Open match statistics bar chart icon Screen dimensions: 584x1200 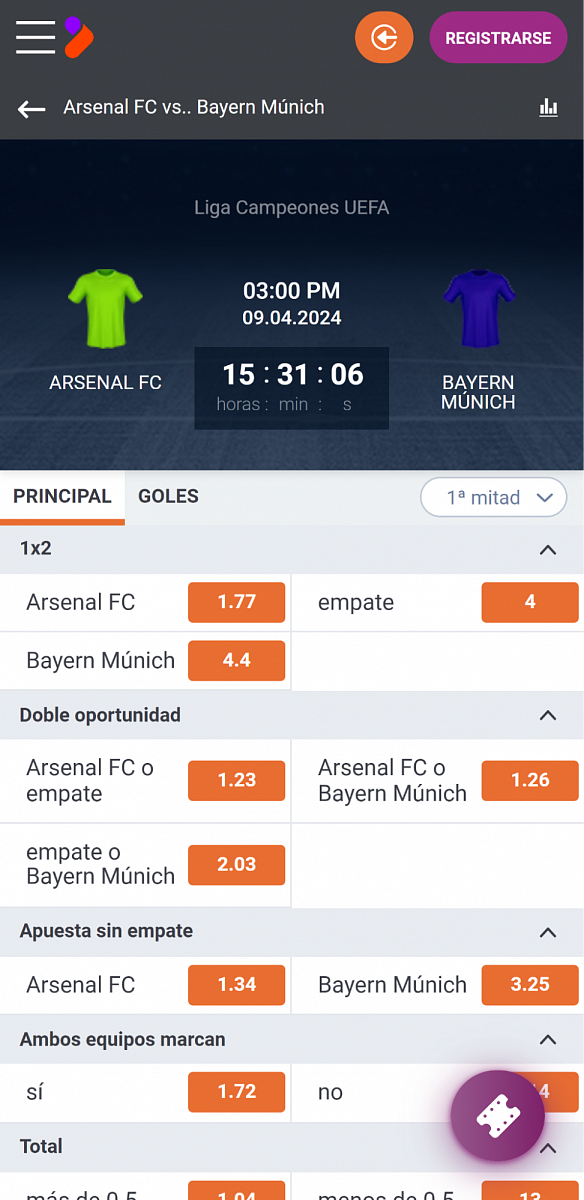[x=548, y=107]
